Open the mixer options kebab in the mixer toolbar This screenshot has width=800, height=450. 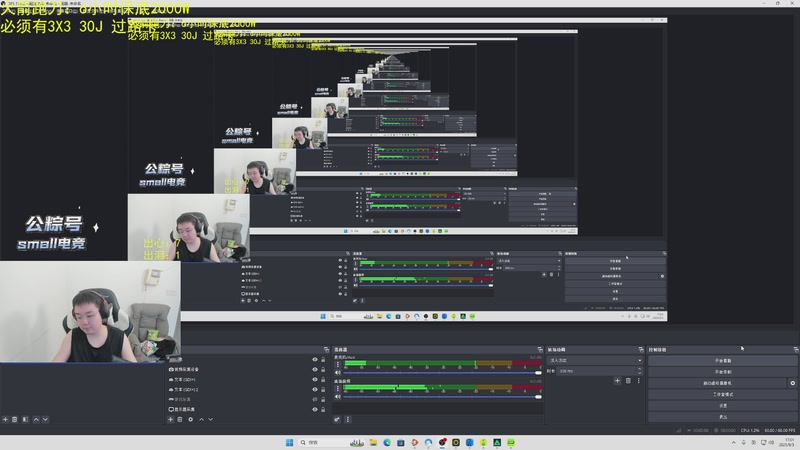[347, 419]
